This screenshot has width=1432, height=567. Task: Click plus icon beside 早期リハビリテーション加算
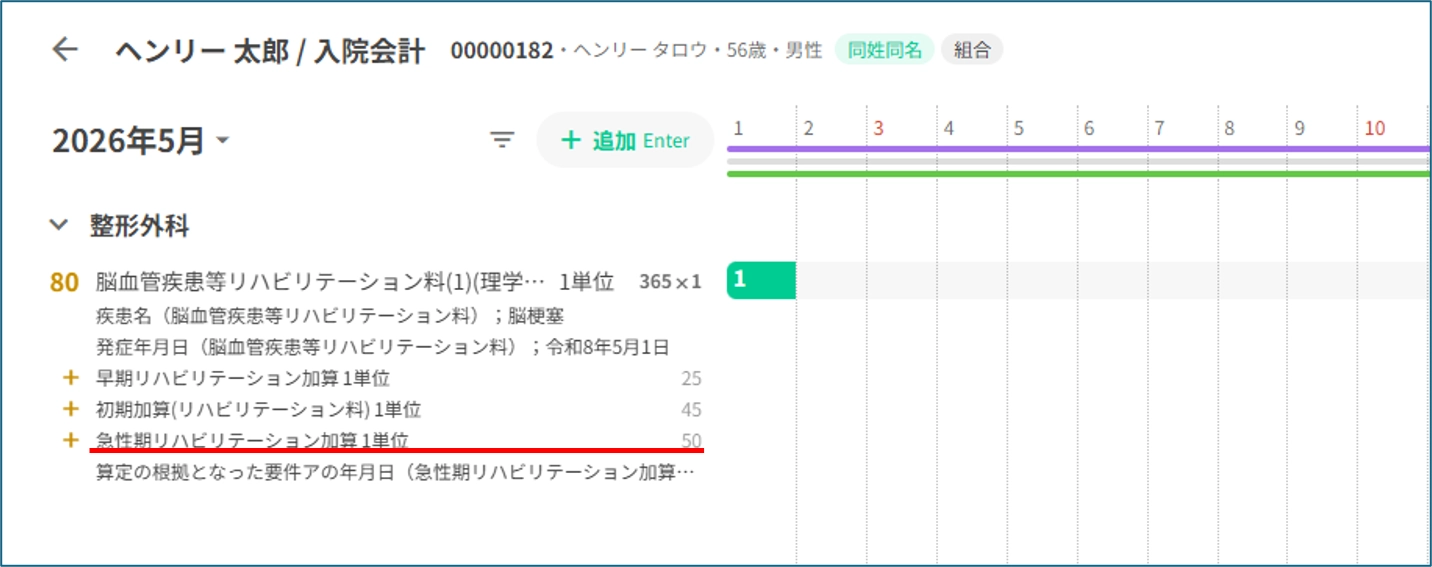click(70, 378)
